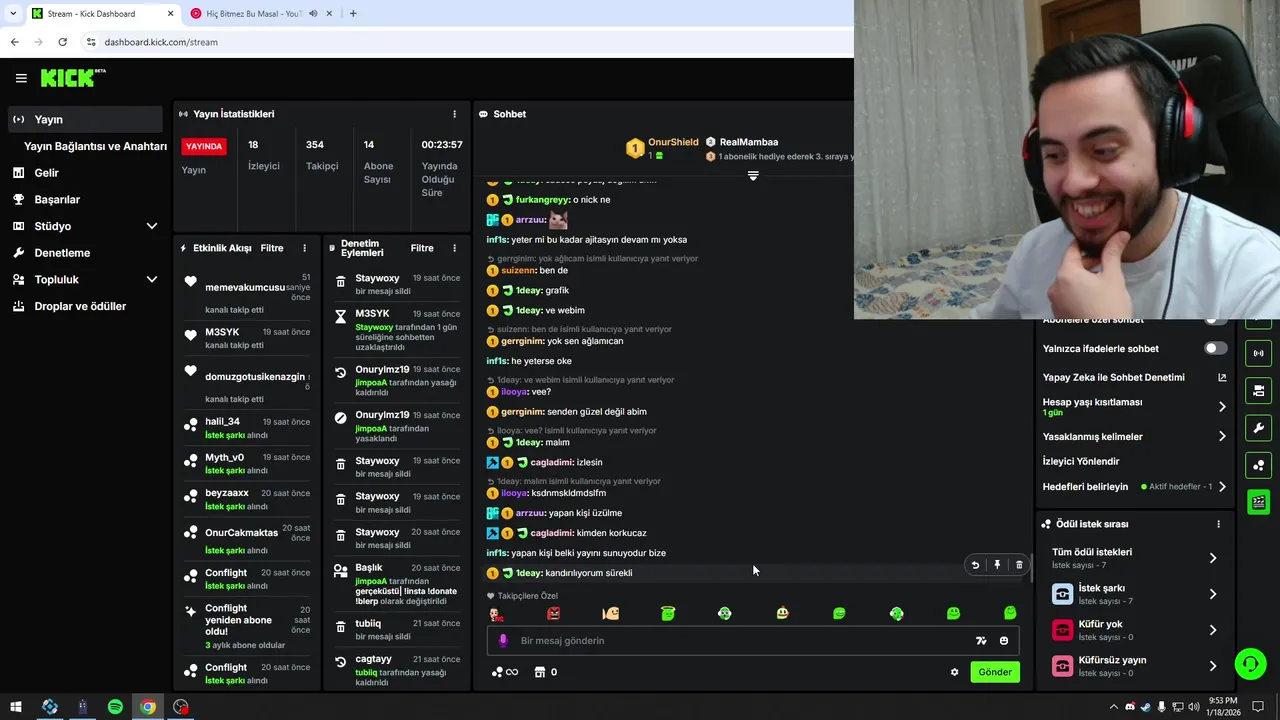The width and height of the screenshot is (1280, 720).
Task: Reload the page with browser refresh
Action: tap(62, 42)
